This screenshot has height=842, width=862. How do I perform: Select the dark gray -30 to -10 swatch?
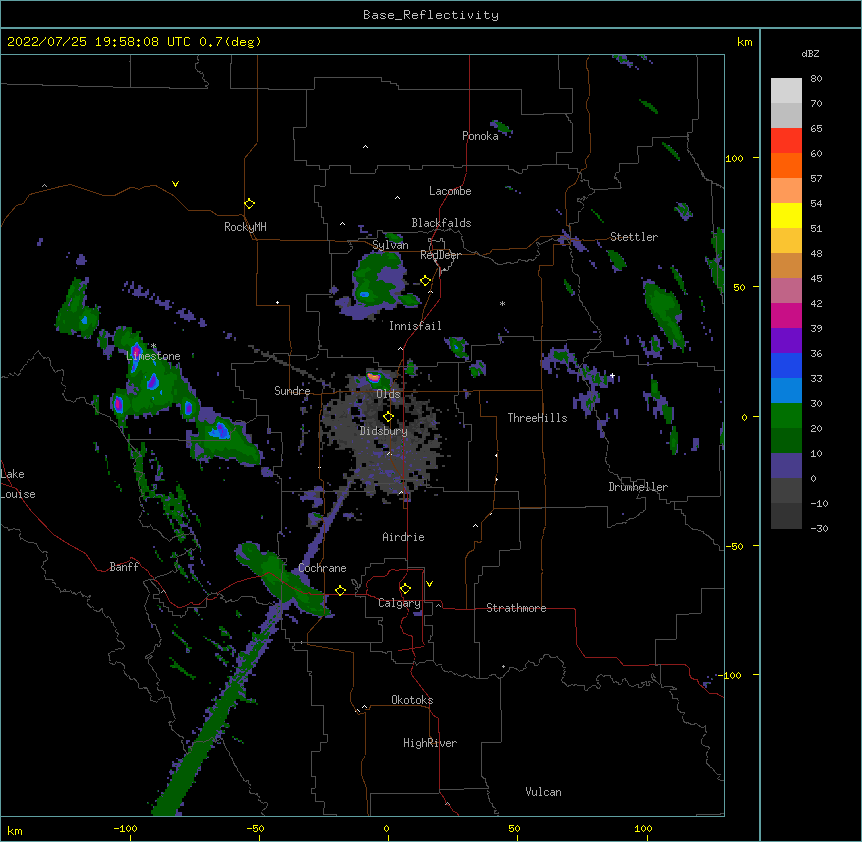(x=786, y=516)
